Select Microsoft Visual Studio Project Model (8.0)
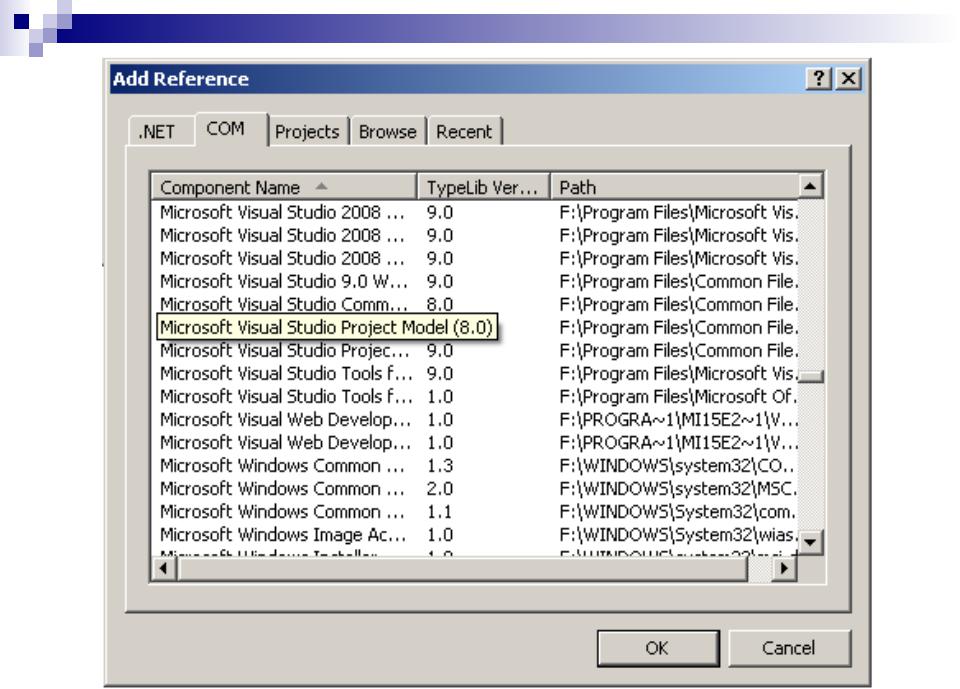This screenshot has height=689, width=960. pyautogui.click(x=327, y=328)
